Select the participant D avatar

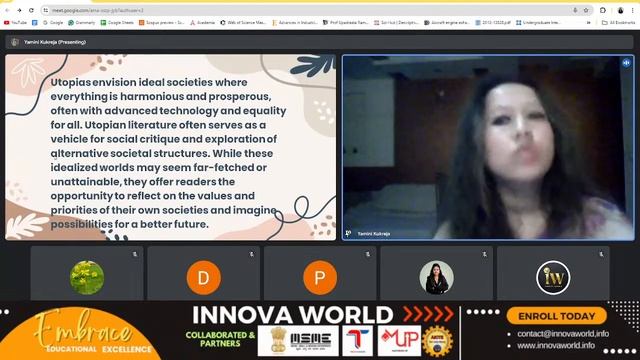pyautogui.click(x=204, y=278)
